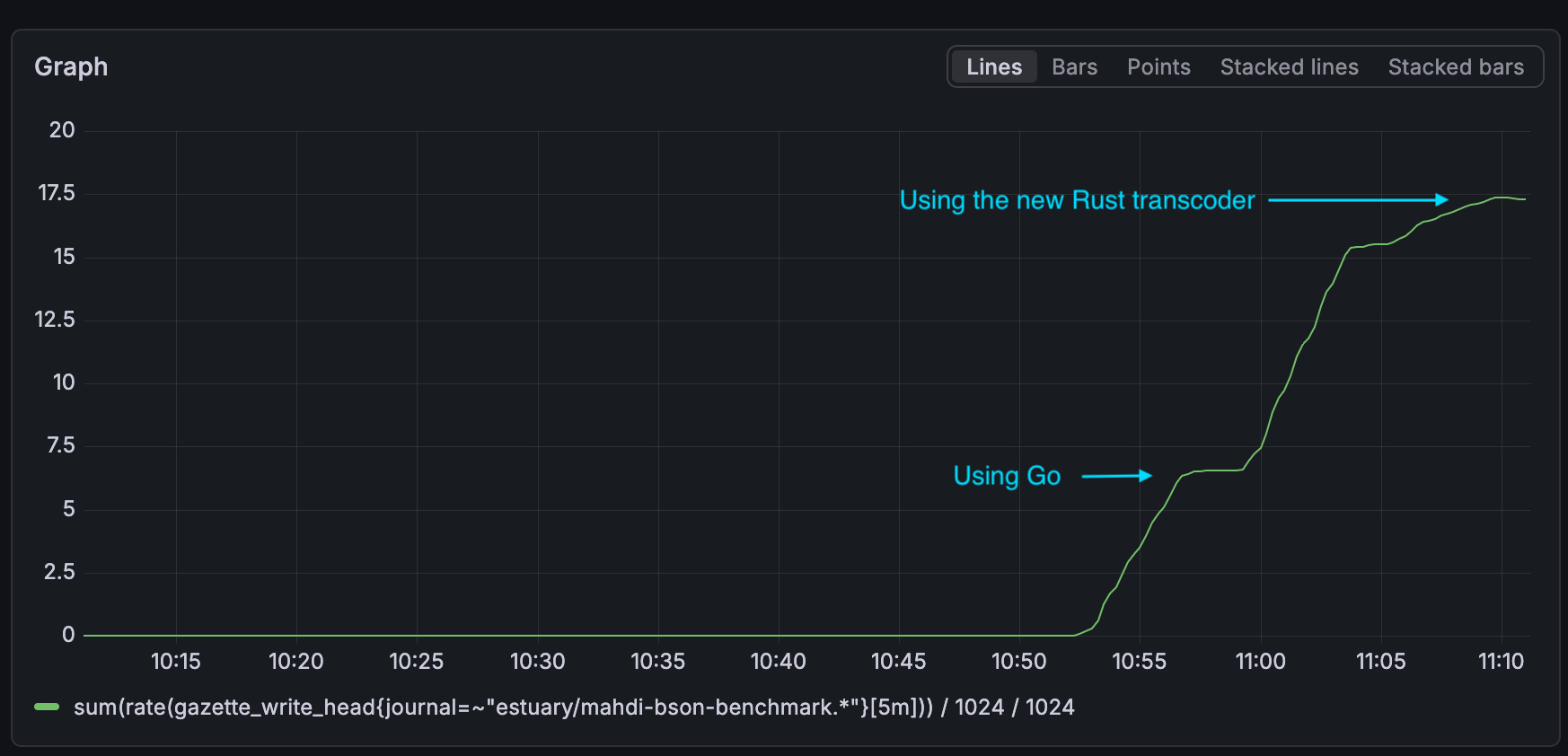
Task: Click the 20 y-axis value label
Action: pos(62,130)
